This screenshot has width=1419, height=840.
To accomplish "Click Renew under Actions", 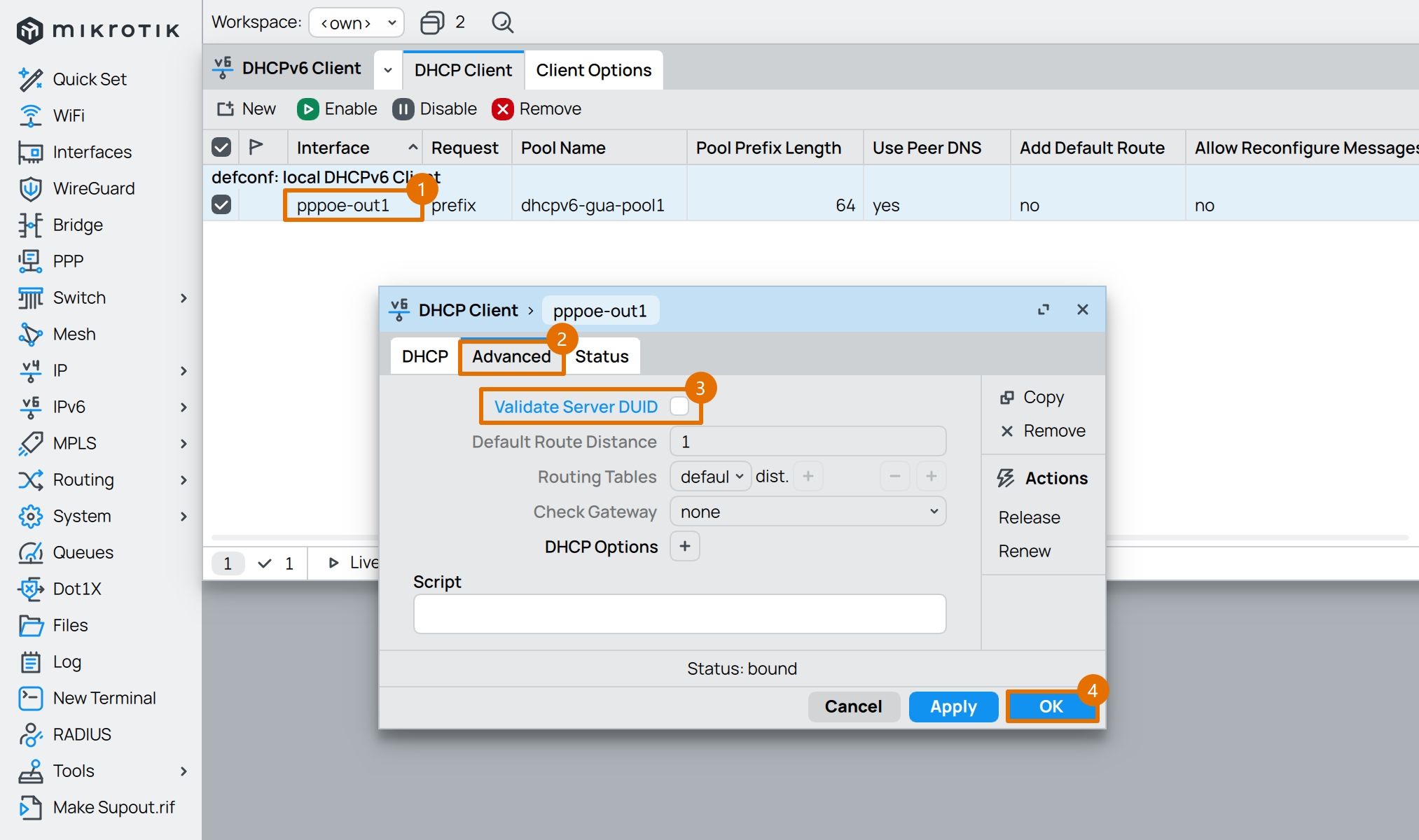I will click(x=1024, y=551).
